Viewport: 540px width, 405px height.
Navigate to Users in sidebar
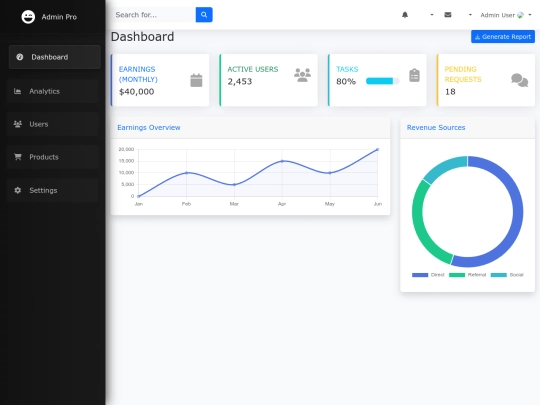tap(52, 124)
